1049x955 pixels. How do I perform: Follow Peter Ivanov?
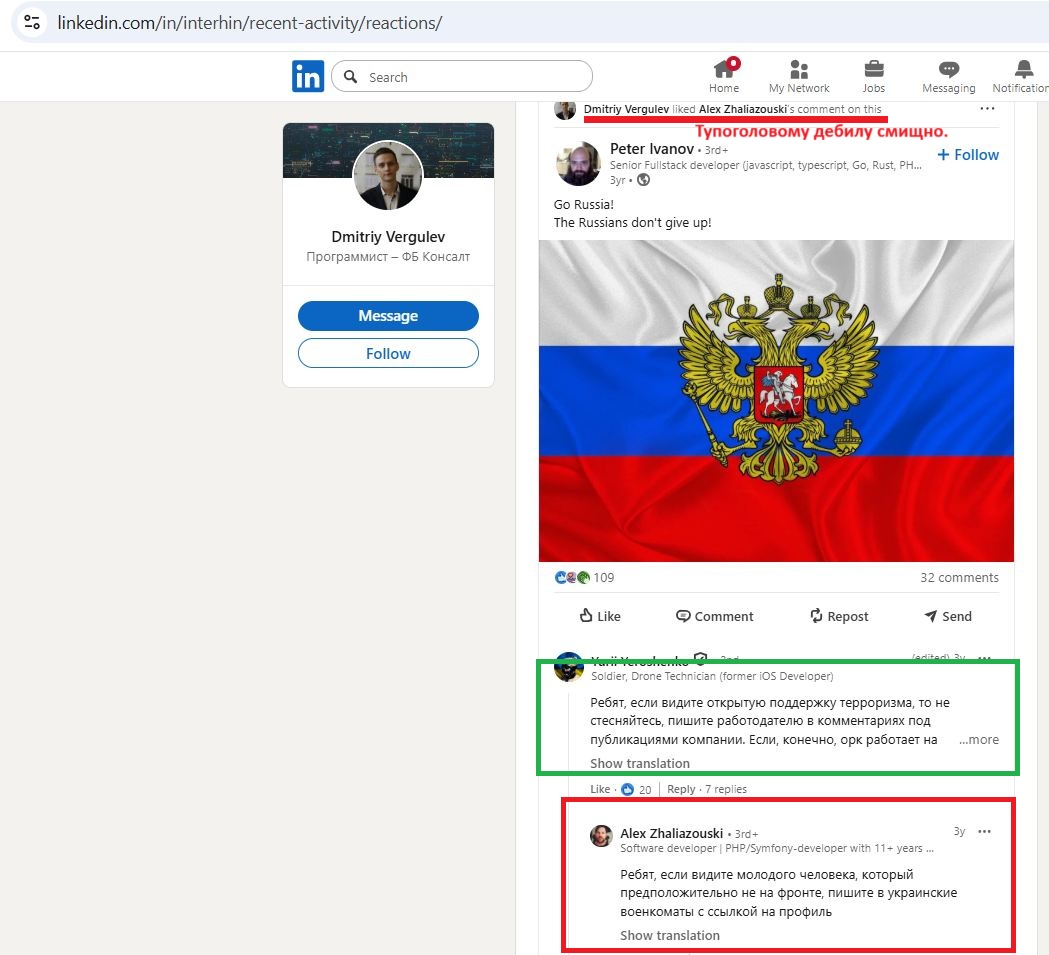[x=966, y=154]
